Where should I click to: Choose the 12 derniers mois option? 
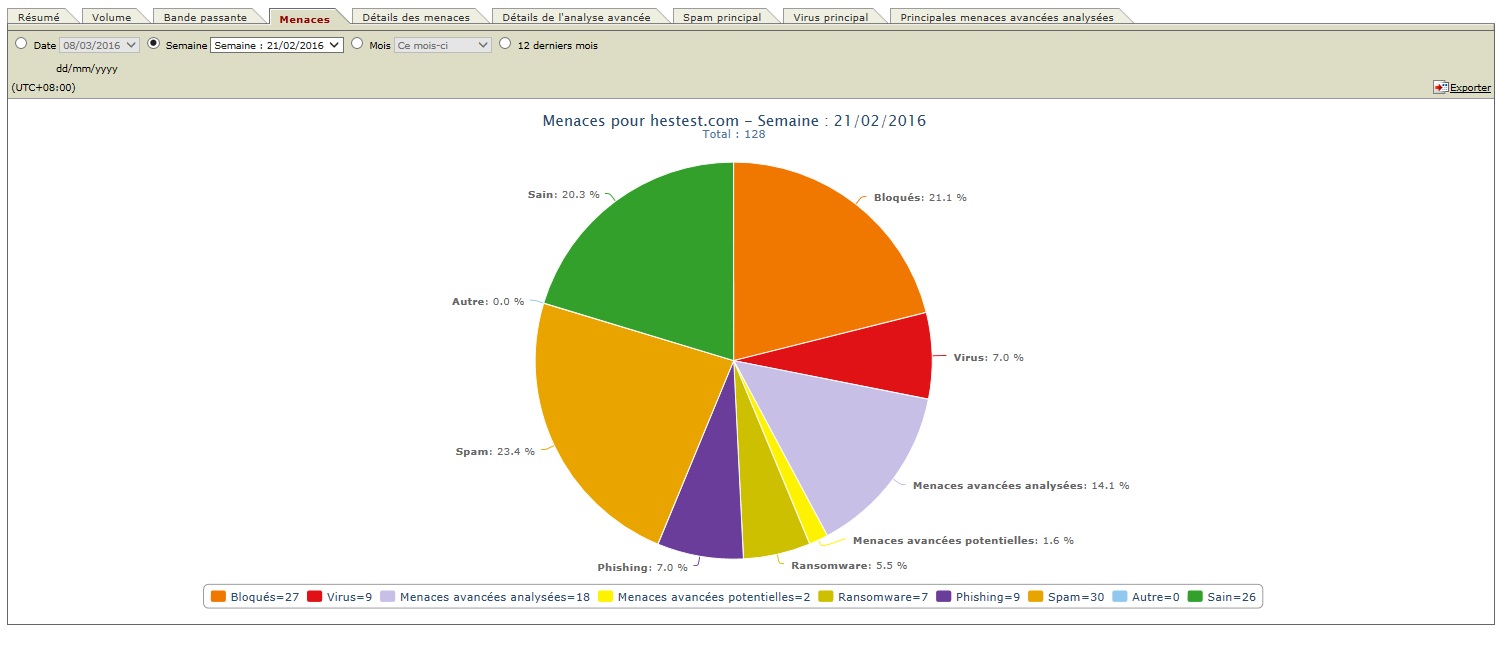505,44
